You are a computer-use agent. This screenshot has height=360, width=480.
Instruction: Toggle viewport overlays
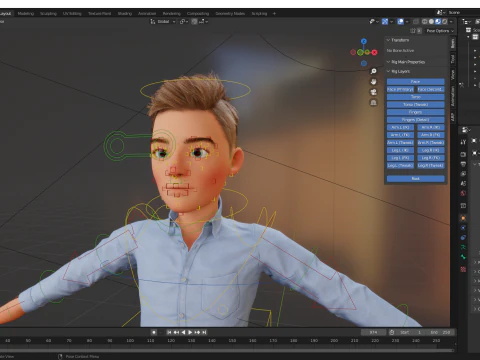pyautogui.click(x=401, y=22)
